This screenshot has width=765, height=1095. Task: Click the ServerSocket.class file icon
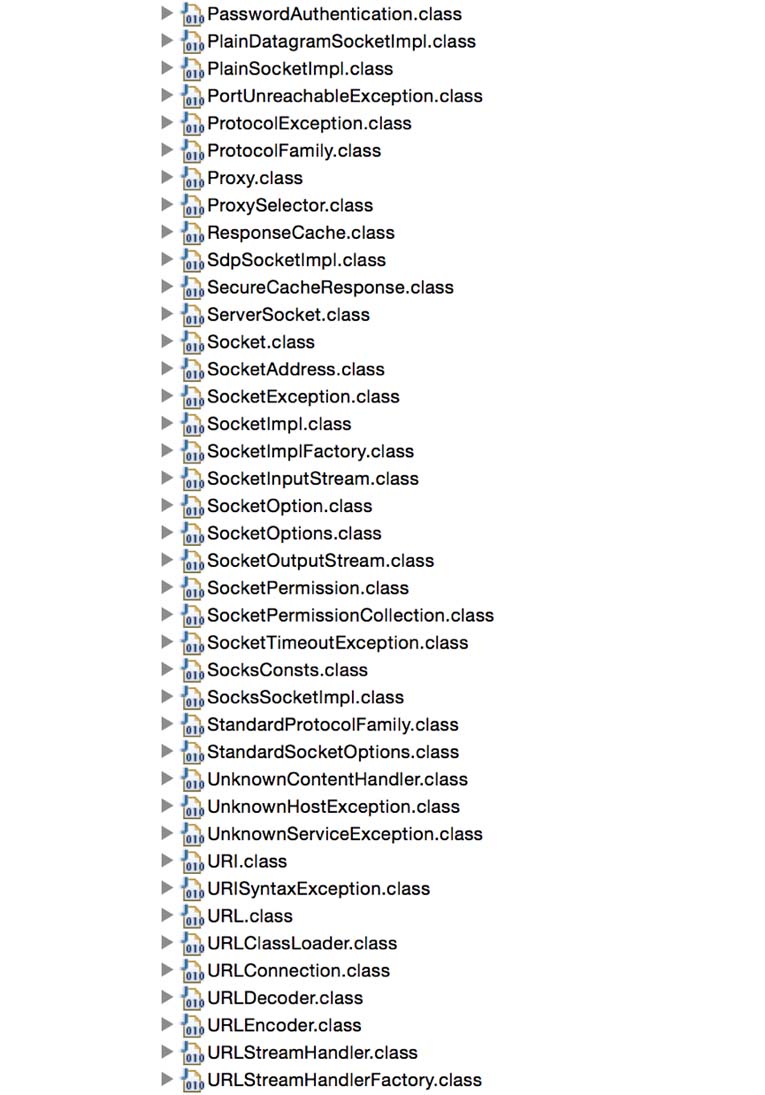pos(193,316)
